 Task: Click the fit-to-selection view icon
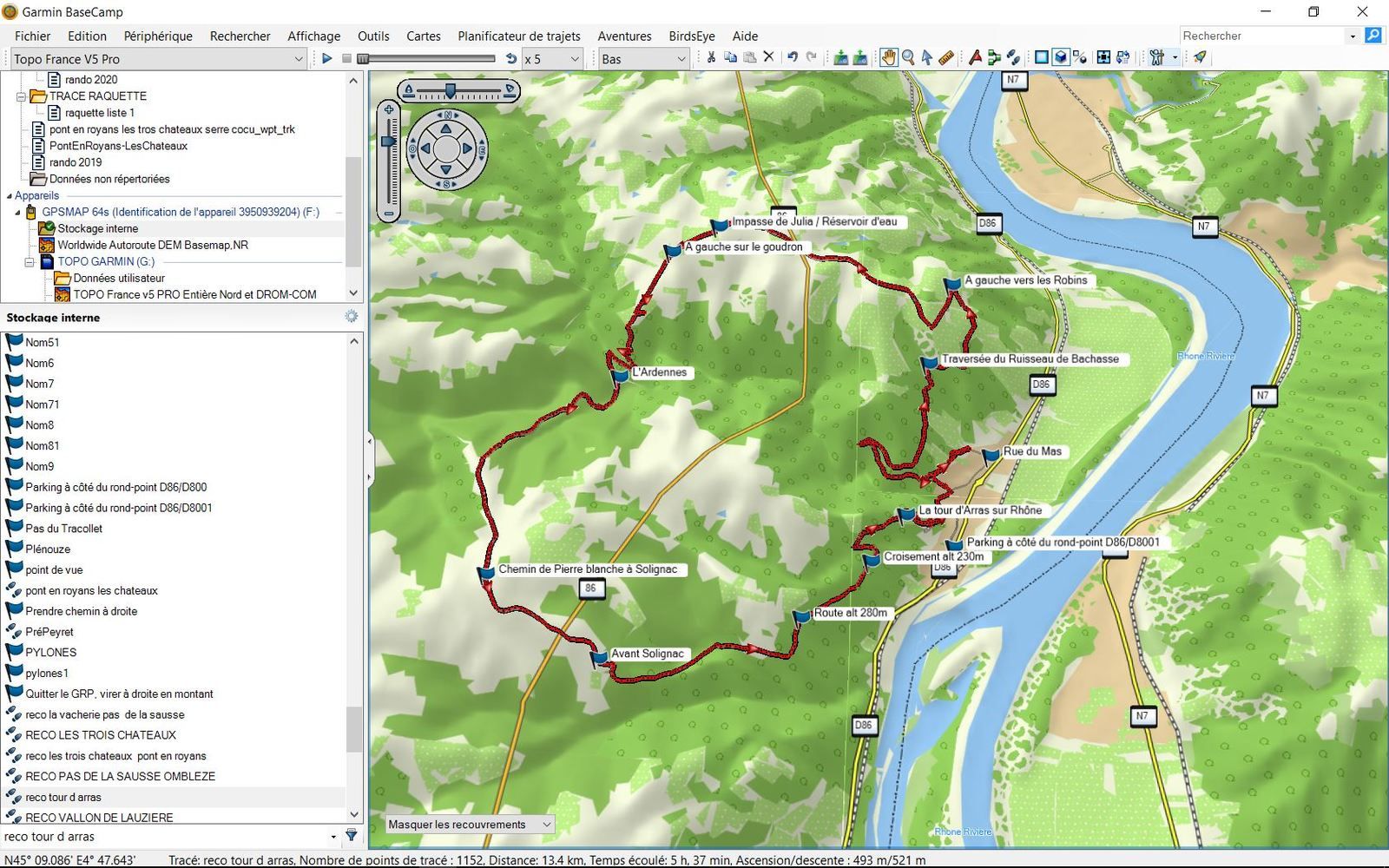point(1103,58)
